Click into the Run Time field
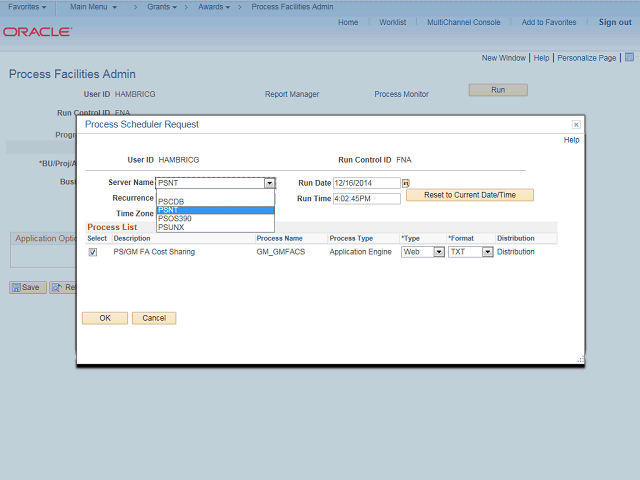Image resolution: width=640 pixels, height=480 pixels. (367, 199)
